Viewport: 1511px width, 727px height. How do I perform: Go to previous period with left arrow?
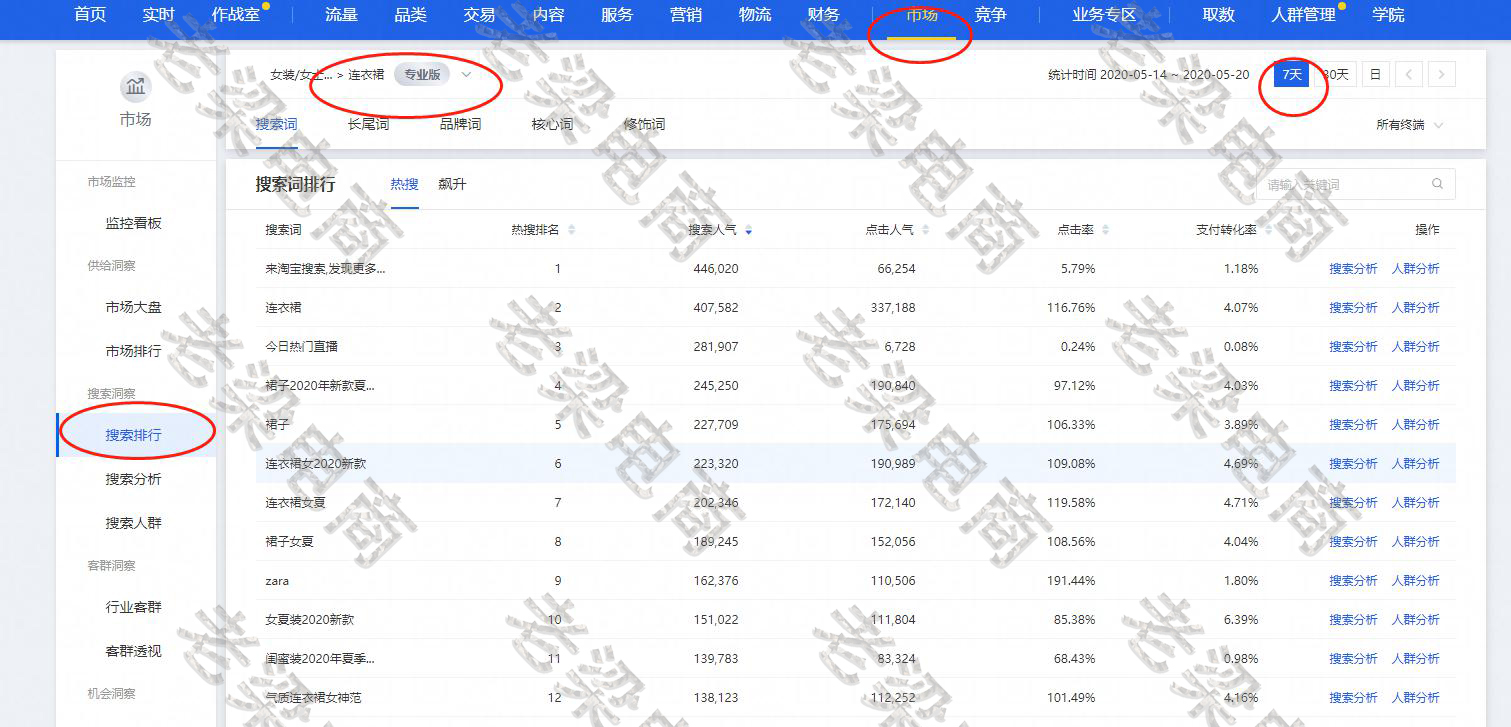(1408, 74)
